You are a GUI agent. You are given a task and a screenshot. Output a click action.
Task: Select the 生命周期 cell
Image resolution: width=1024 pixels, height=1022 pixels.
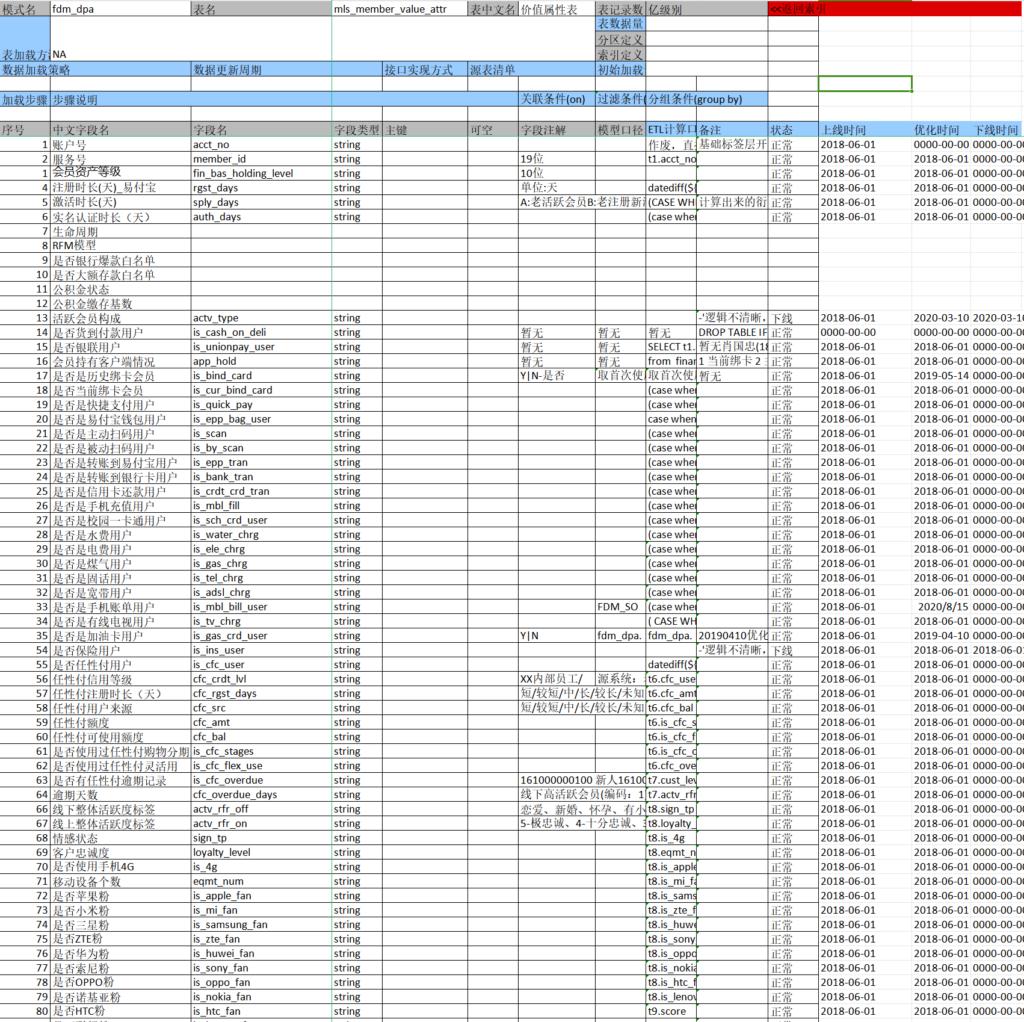click(x=121, y=231)
